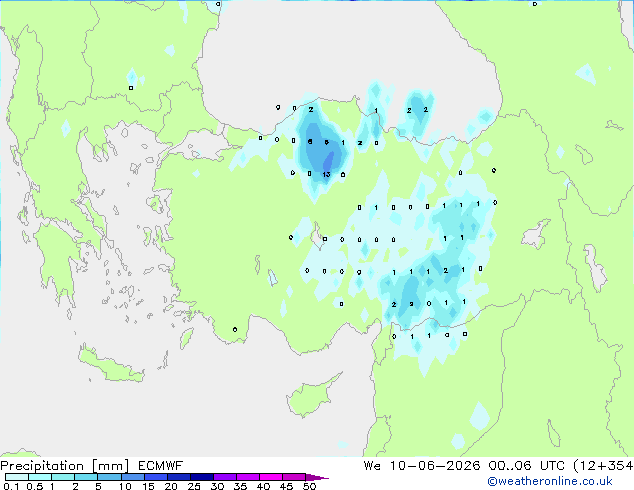Click the 0.1–0.5 mm palest legend swatch
This screenshot has height=490, width=634.
pos(17,477)
